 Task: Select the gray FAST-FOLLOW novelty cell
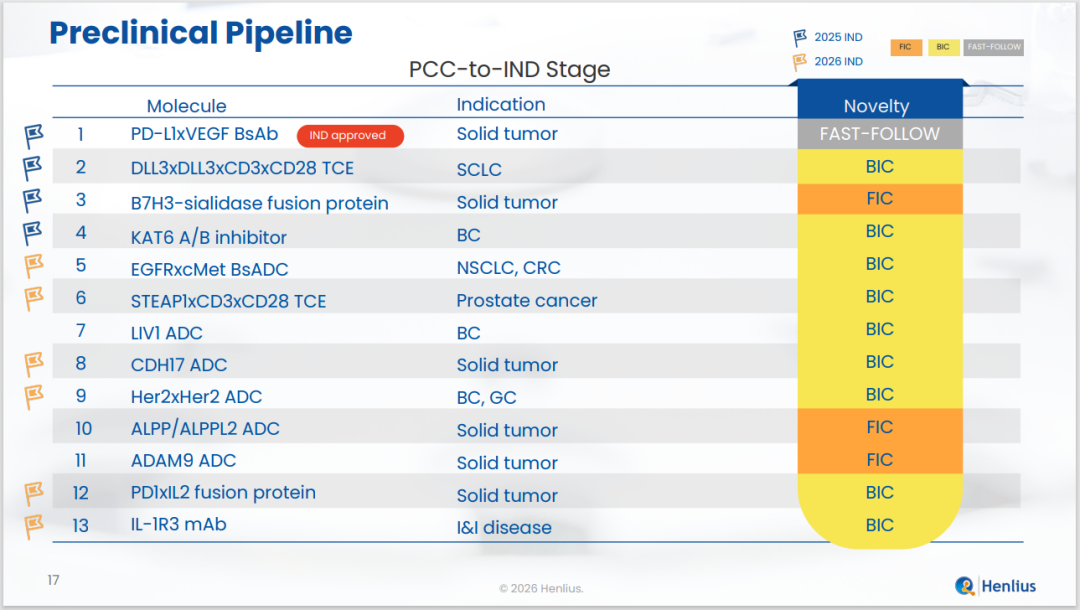pyautogui.click(x=879, y=134)
